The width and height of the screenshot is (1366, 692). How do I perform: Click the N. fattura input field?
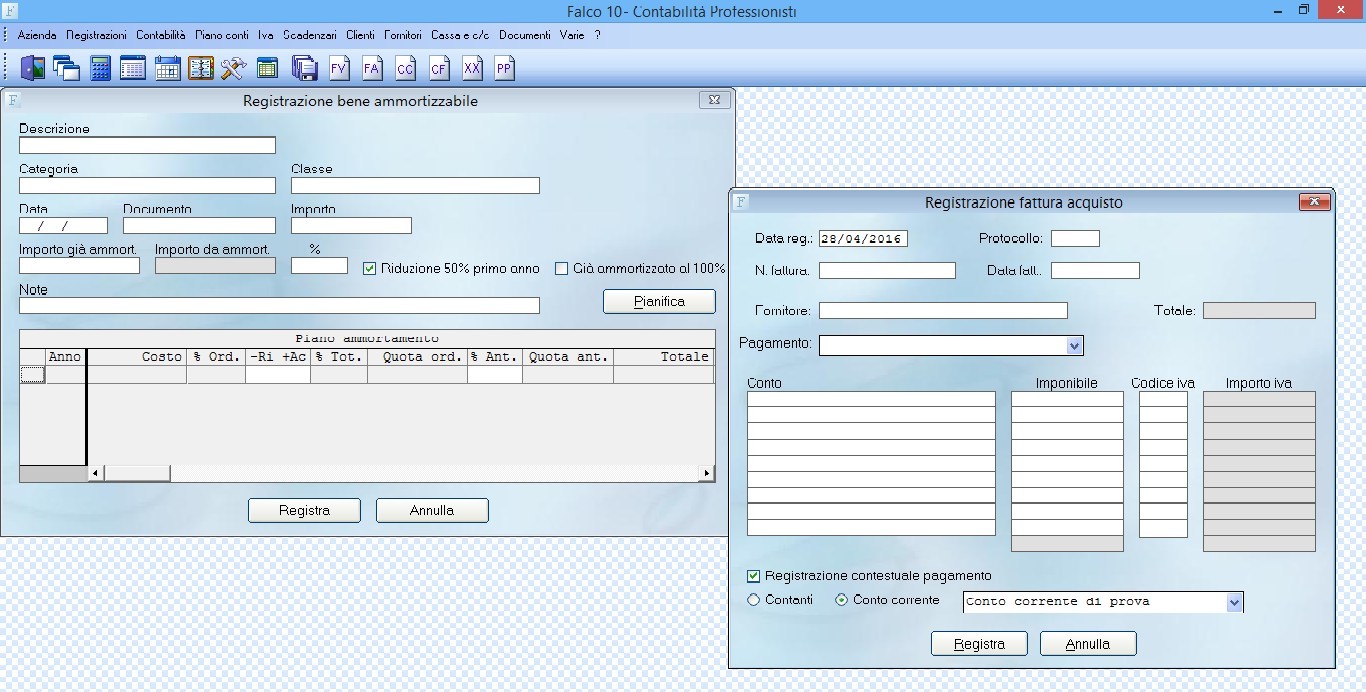887,270
